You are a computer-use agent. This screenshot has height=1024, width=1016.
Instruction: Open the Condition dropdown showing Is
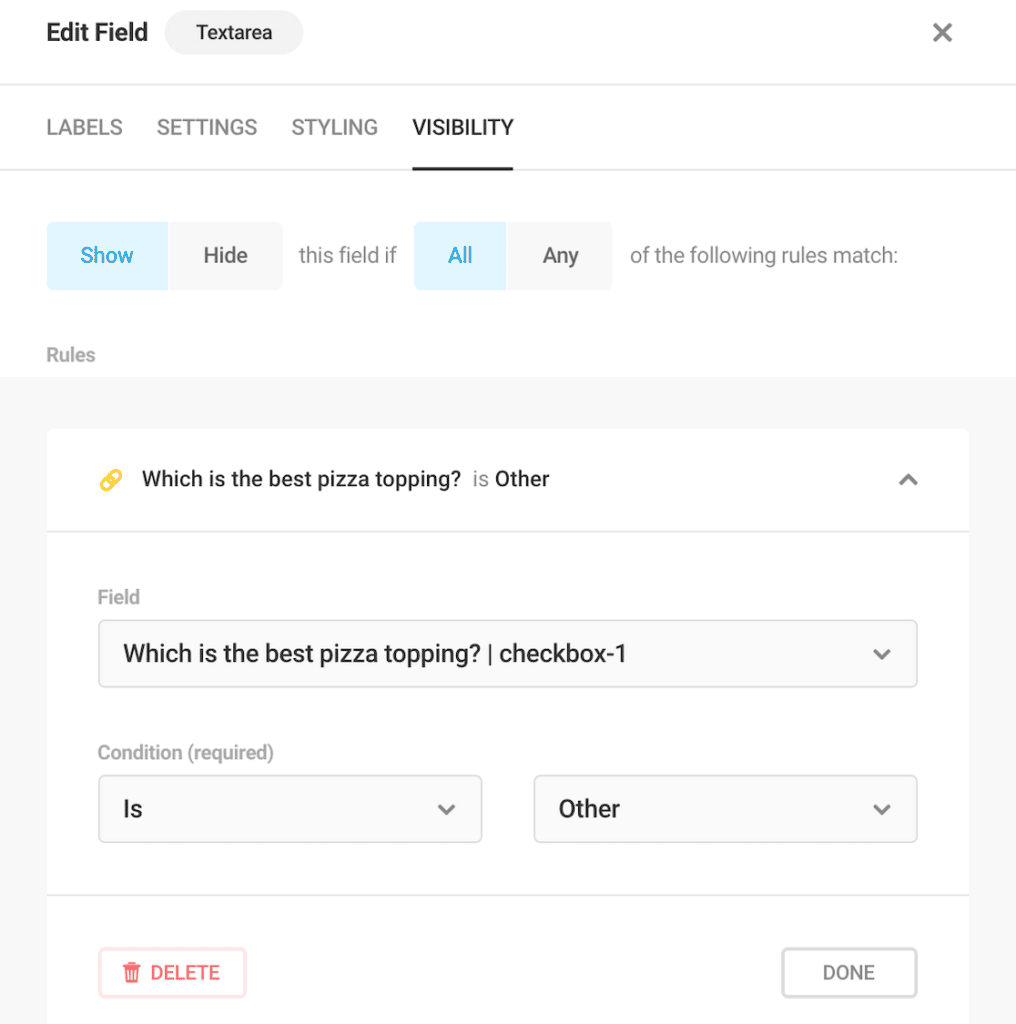click(290, 809)
